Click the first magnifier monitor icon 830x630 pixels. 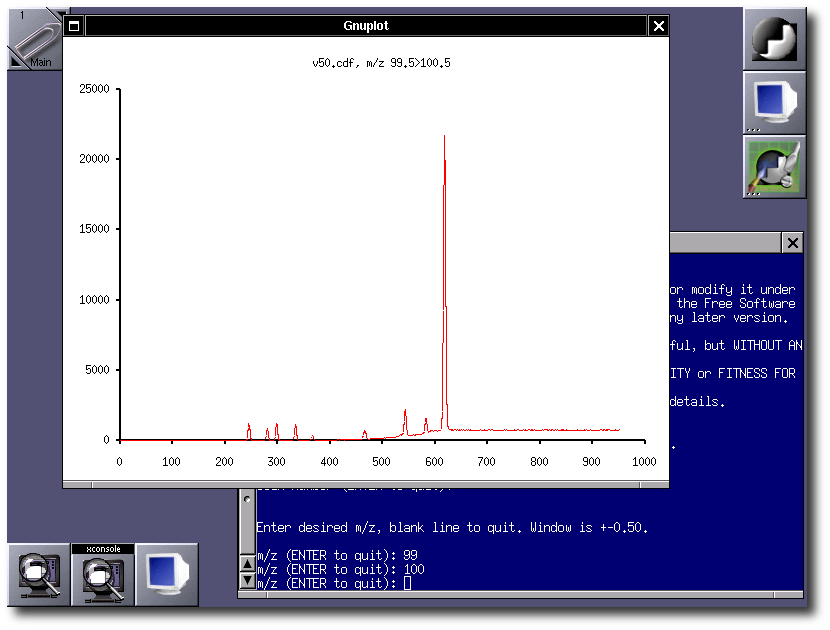(39, 575)
